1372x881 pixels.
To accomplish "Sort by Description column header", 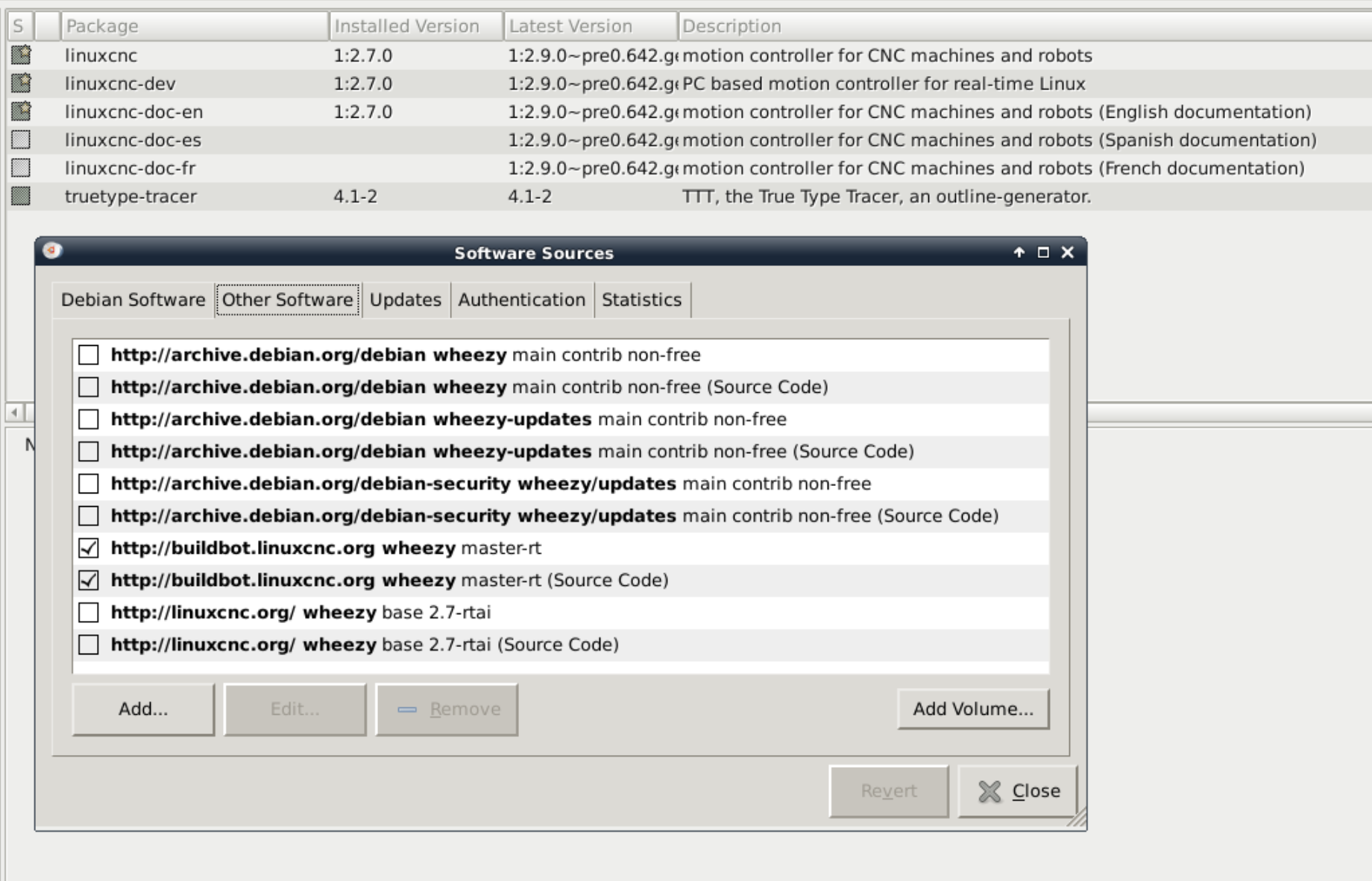I will [1025, 26].
